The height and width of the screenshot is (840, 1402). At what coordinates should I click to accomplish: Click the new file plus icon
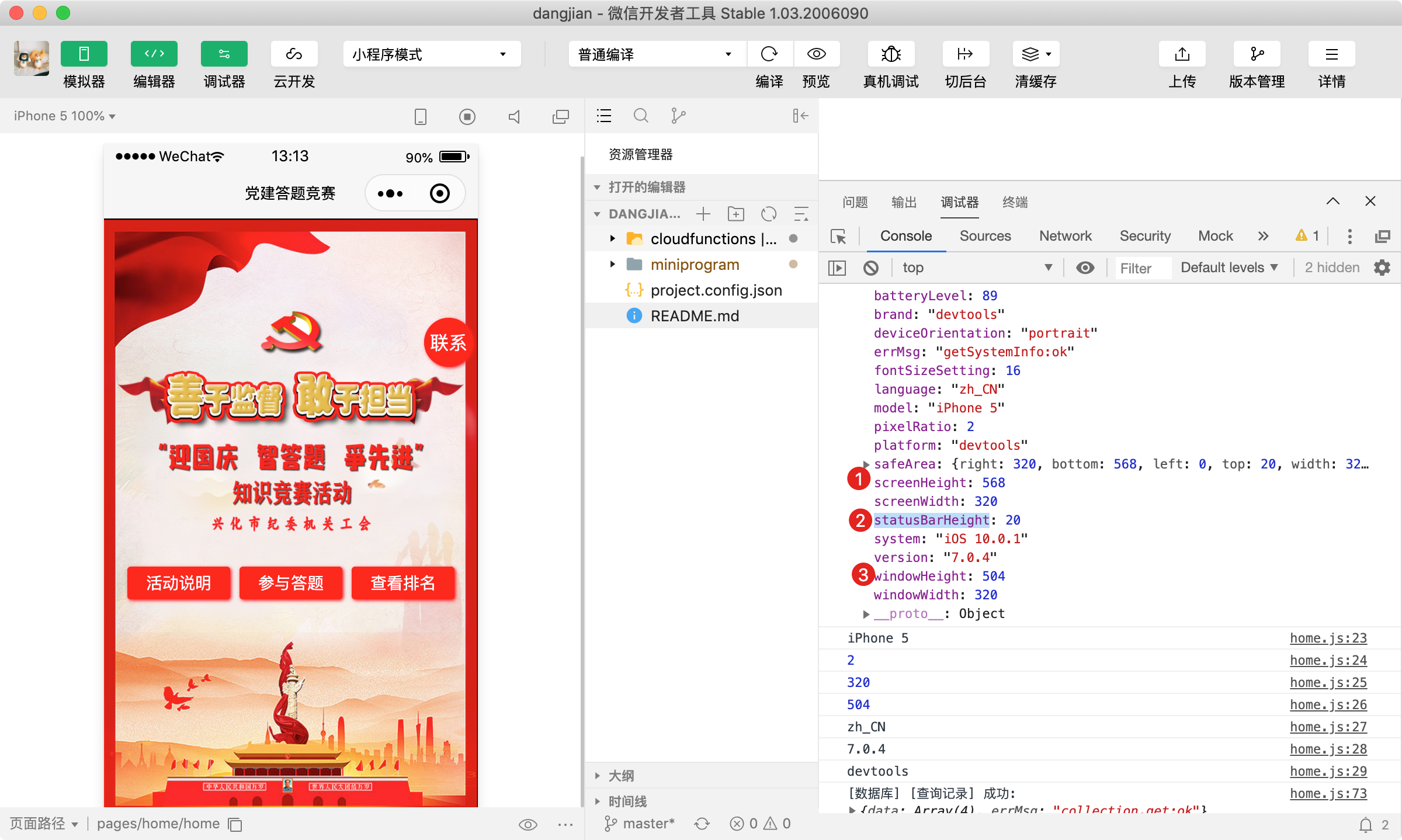click(x=703, y=214)
